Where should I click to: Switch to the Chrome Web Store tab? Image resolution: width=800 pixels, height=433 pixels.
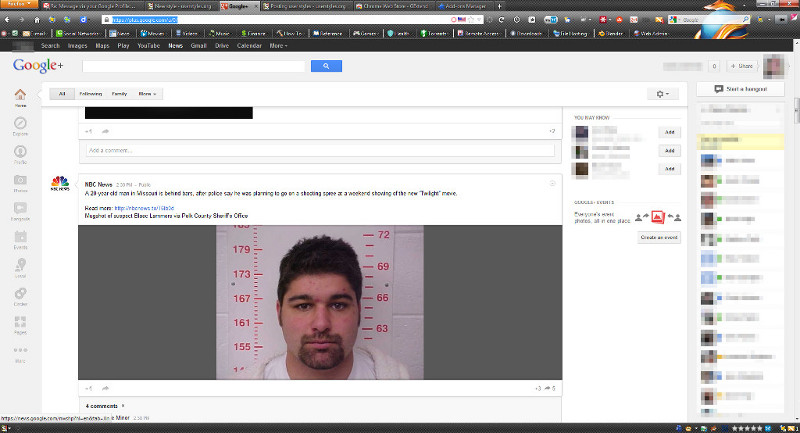(x=393, y=6)
